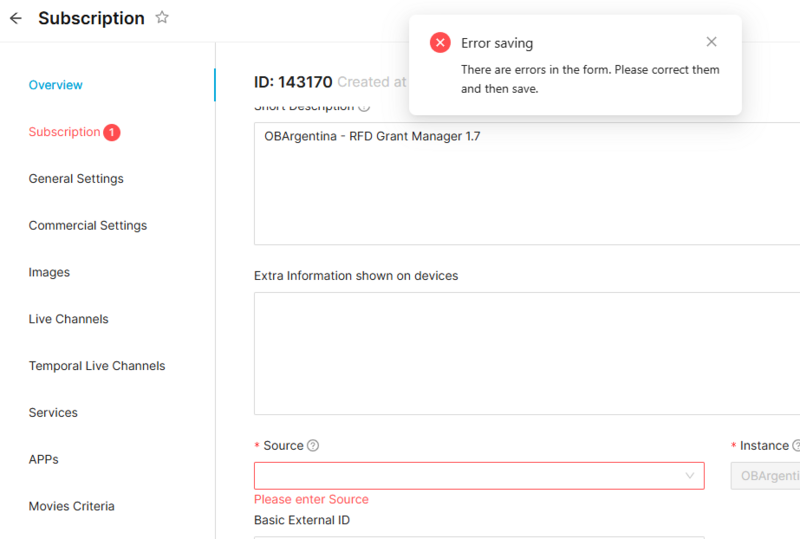
Task: Go to Movies Criteria section
Action: click(x=72, y=506)
